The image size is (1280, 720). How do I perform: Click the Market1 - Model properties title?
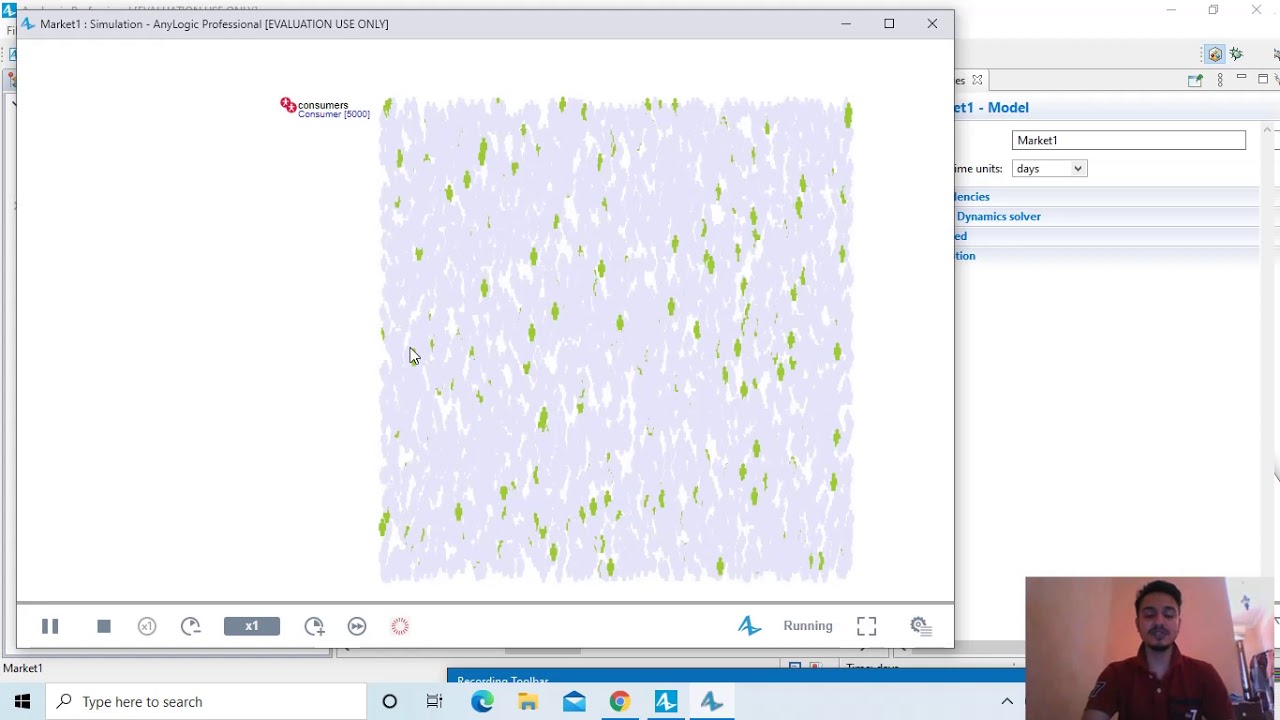point(992,108)
